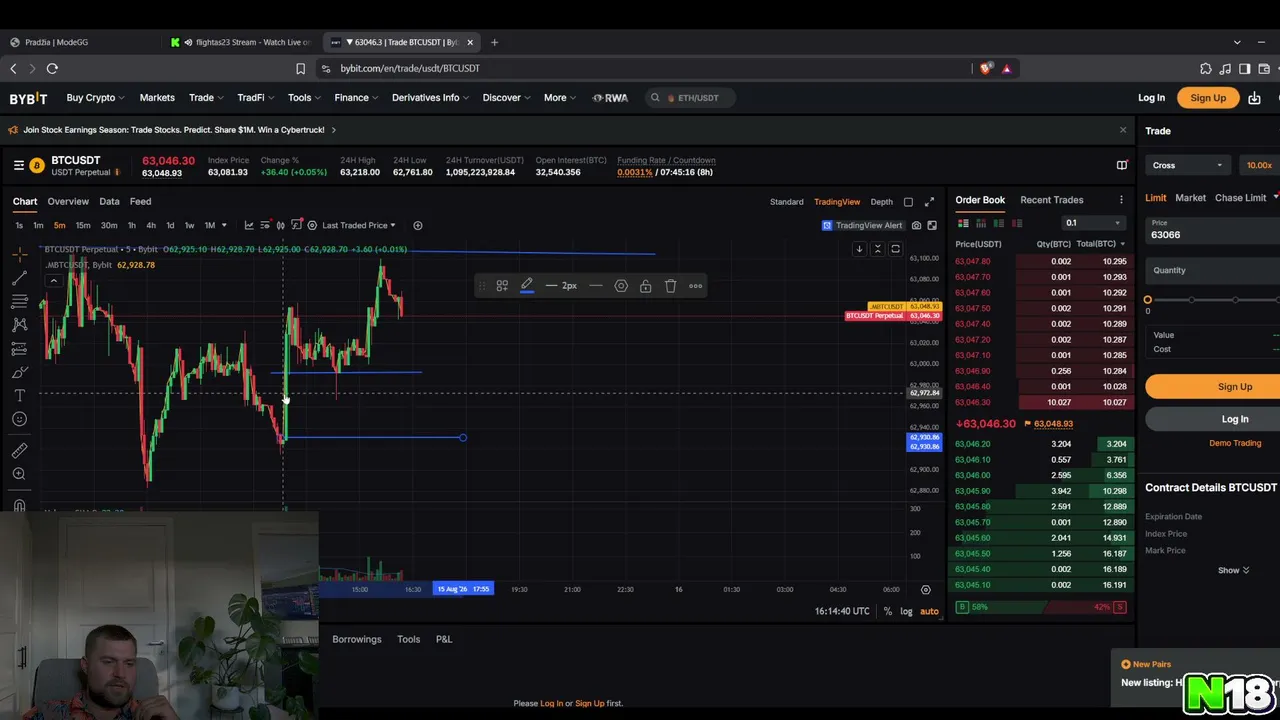Open the Borrowings tab
Image resolution: width=1280 pixels, height=720 pixels.
click(357, 639)
